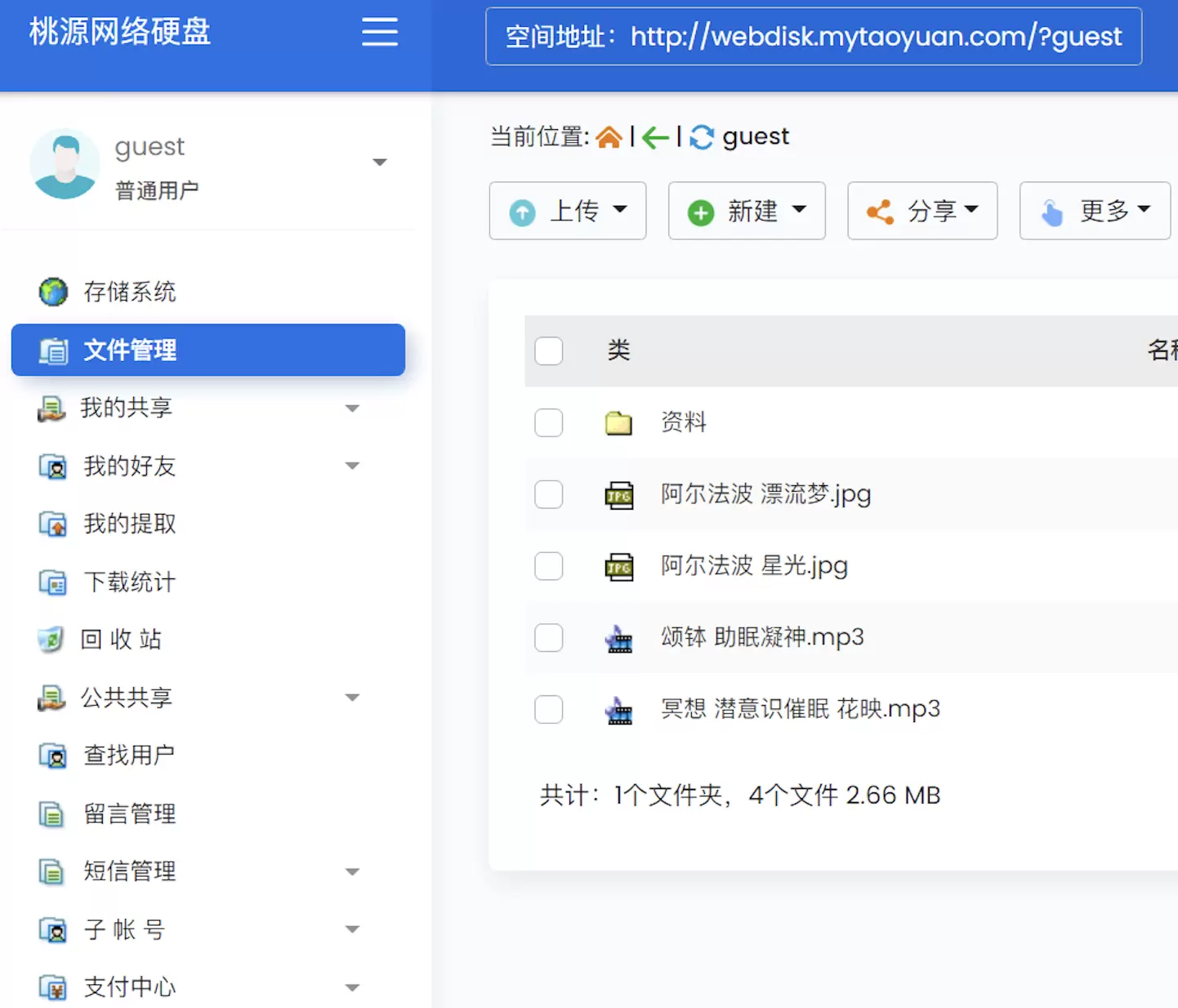The height and width of the screenshot is (1008, 1178).
Task: Select the checkbox for 颂钵 助眠凝神.mp3
Action: 548,638
